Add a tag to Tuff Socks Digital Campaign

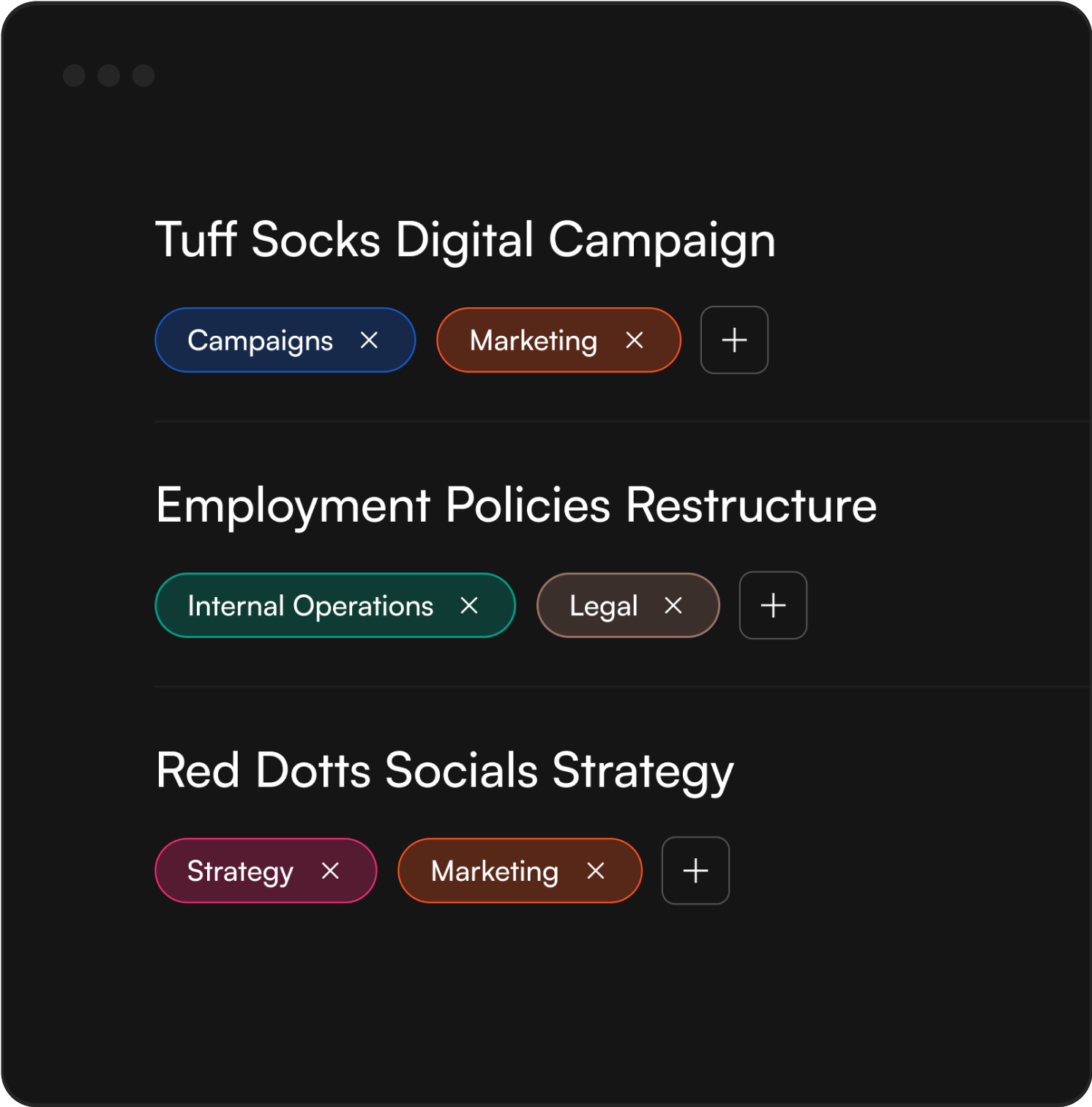click(x=734, y=340)
